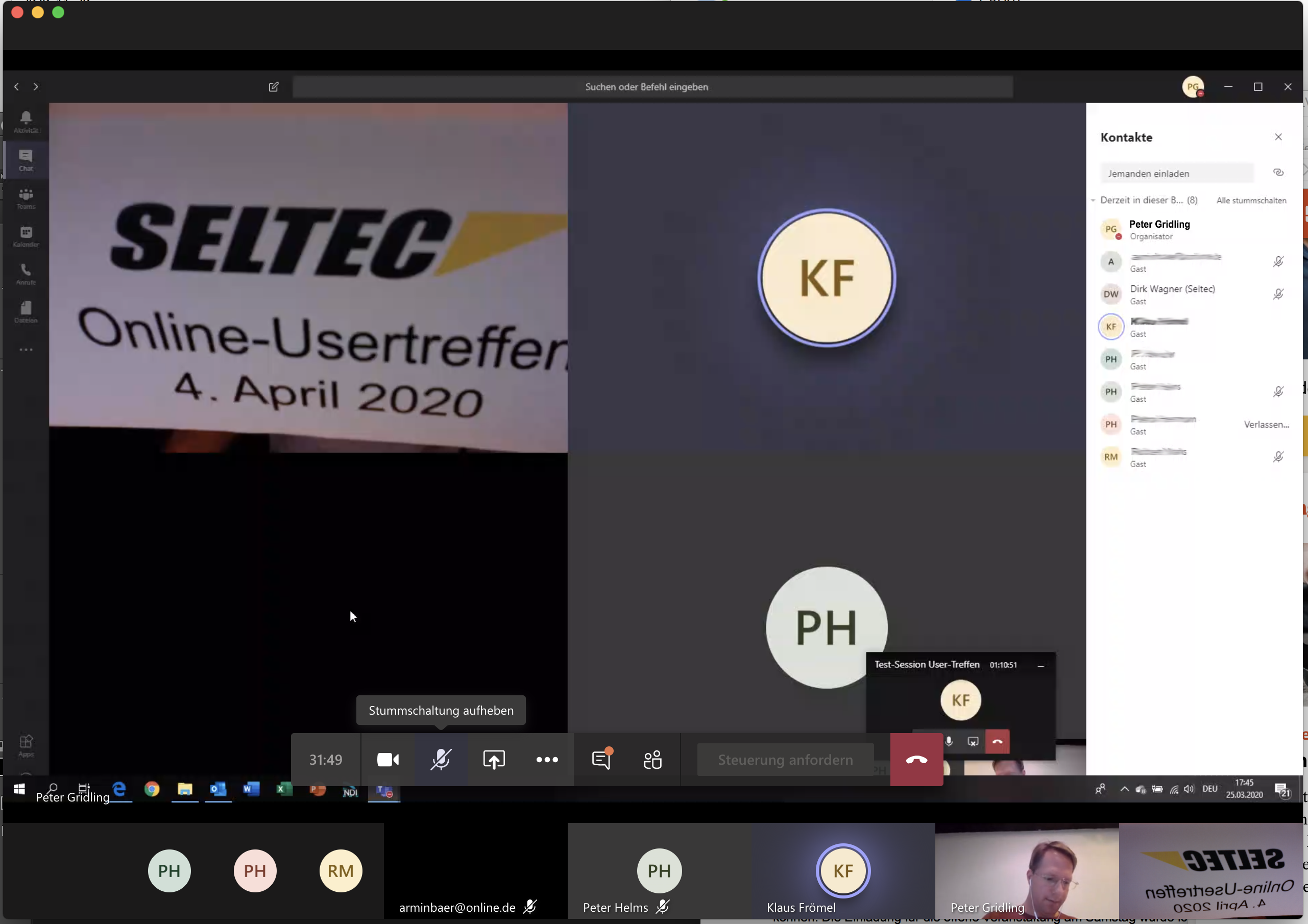Stop sharing in the mini call window
The height and width of the screenshot is (924, 1308).
click(x=973, y=741)
